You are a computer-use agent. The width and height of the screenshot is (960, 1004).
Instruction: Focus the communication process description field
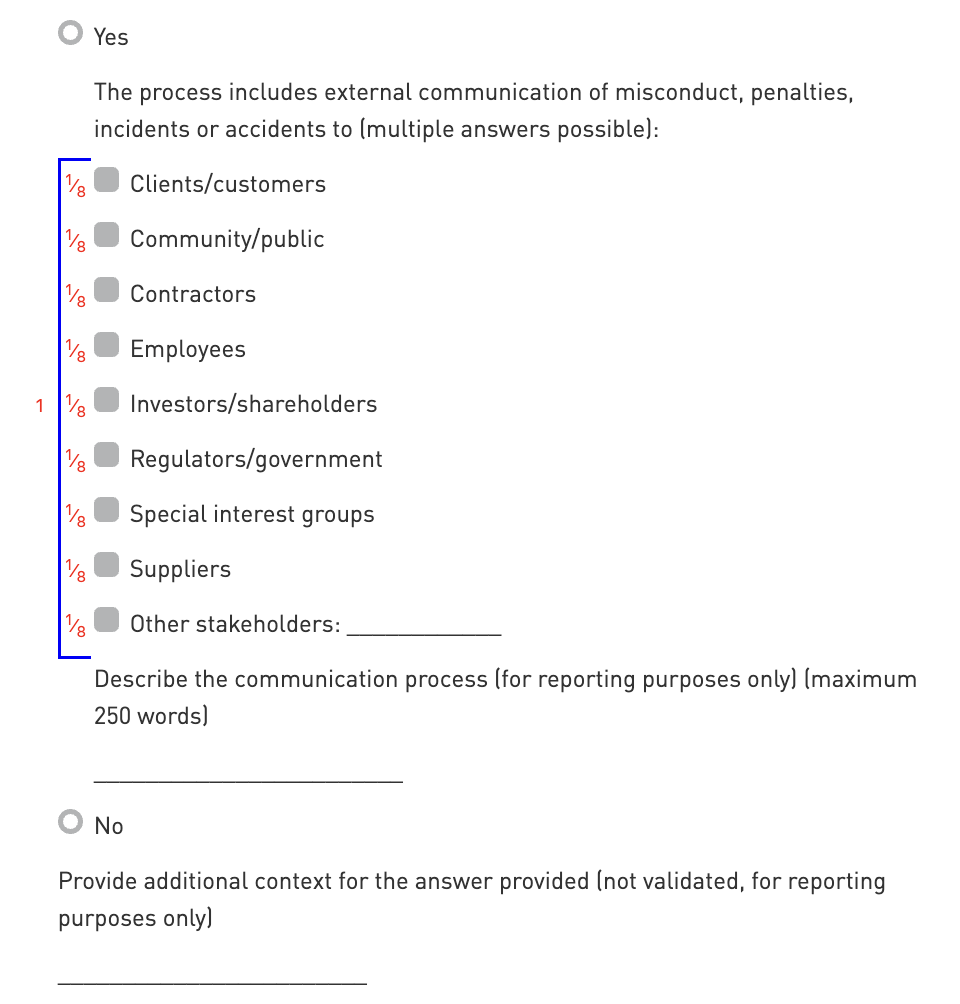click(248, 770)
